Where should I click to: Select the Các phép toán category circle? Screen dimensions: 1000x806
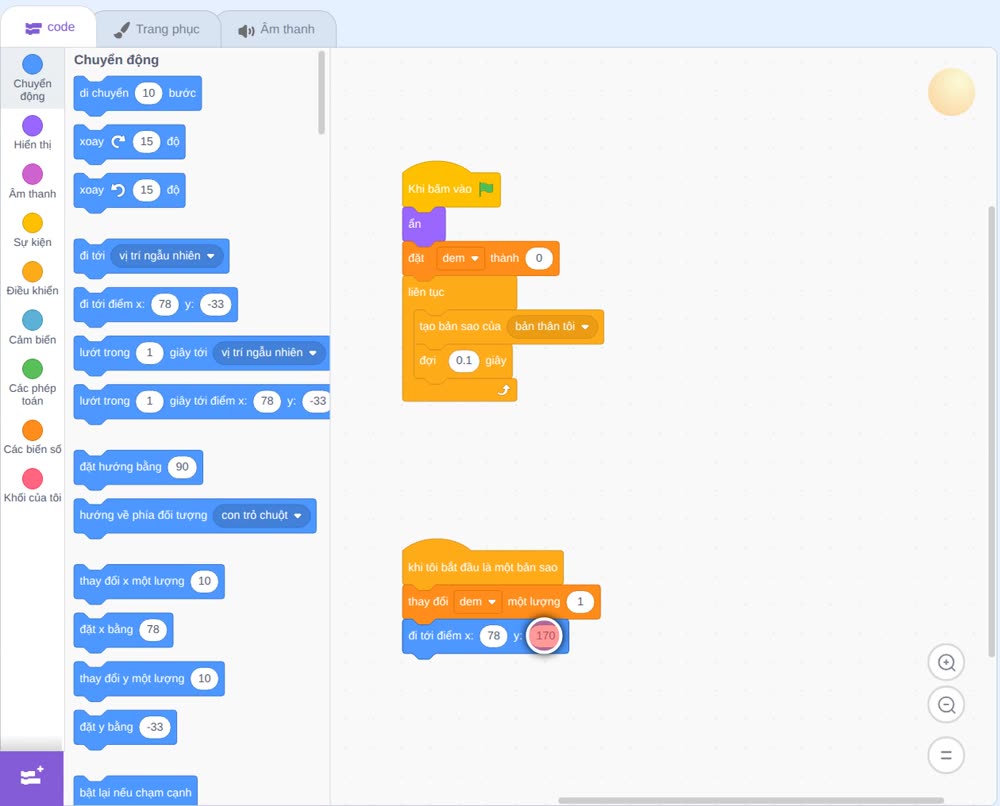click(x=33, y=369)
